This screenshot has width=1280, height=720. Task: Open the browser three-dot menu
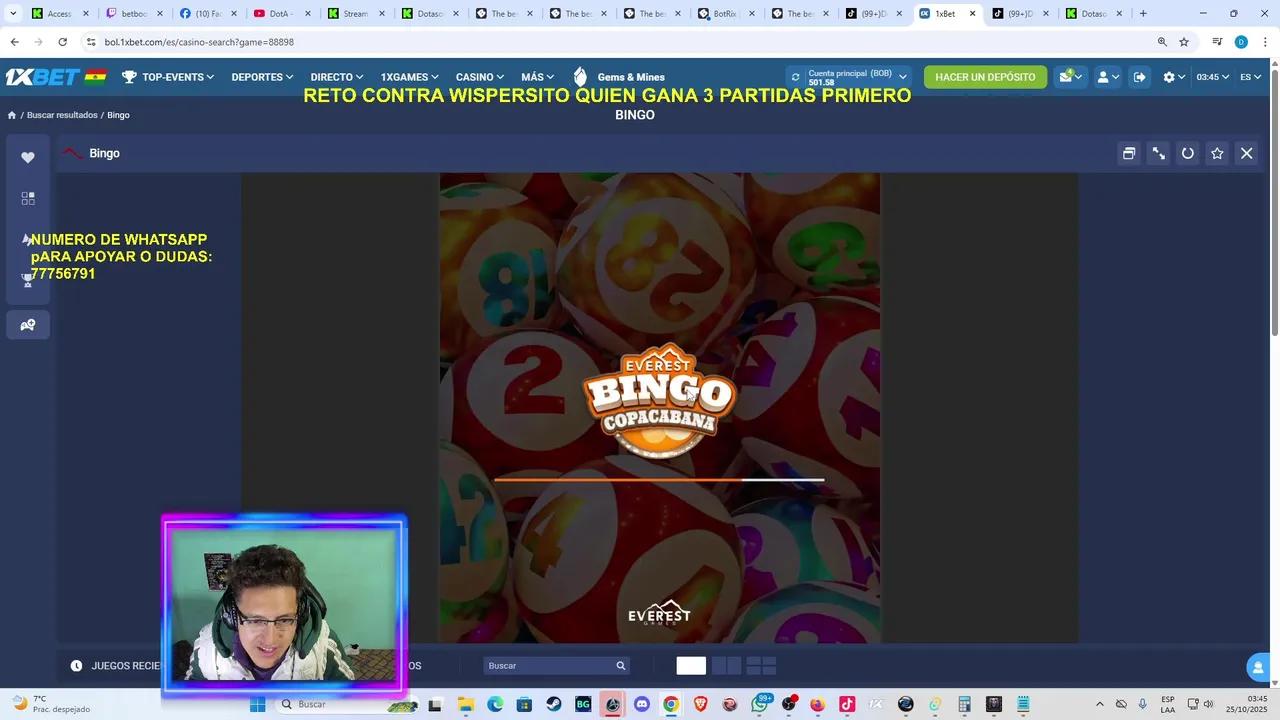click(x=1265, y=42)
